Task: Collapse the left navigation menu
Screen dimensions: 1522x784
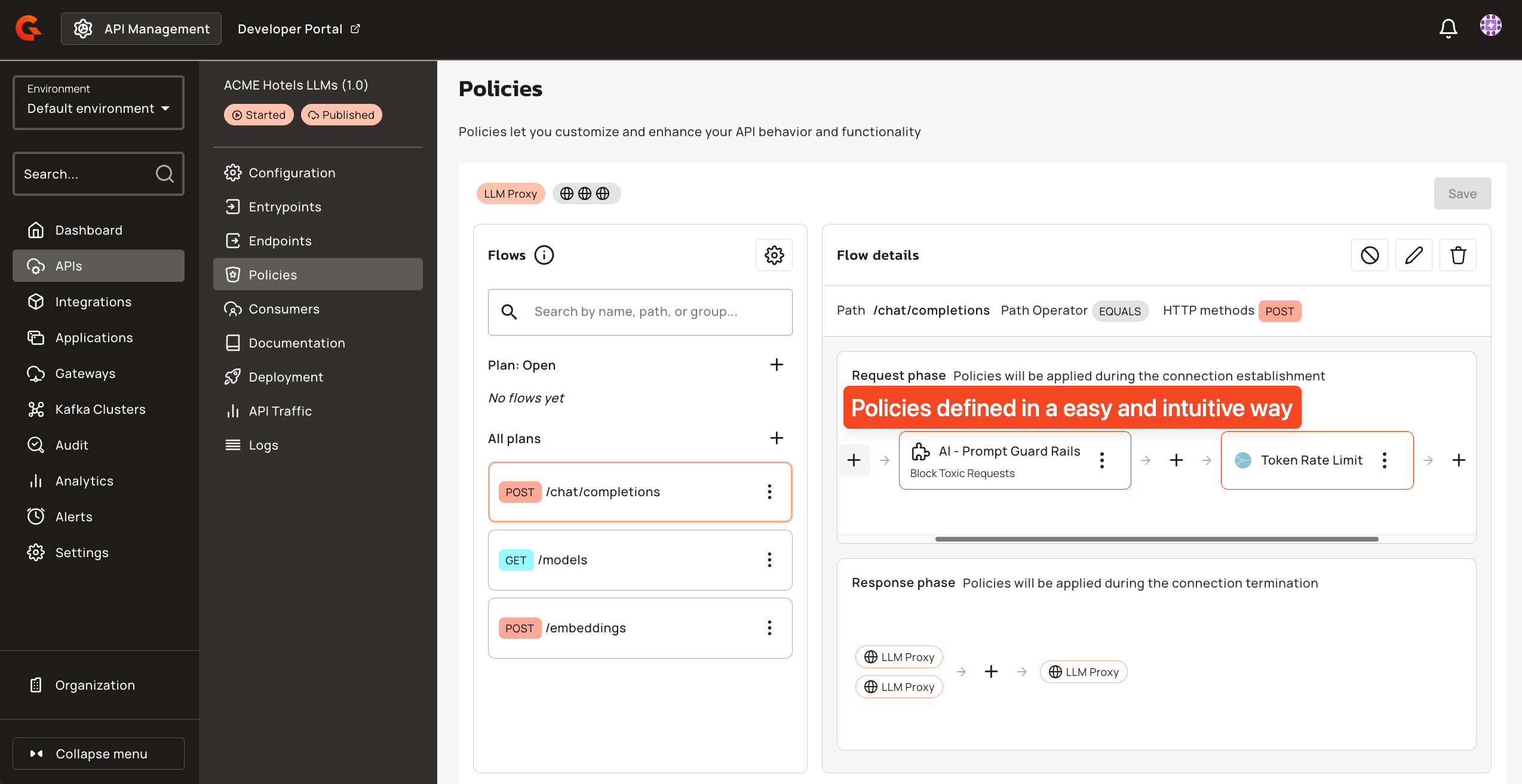Action: [x=97, y=754]
